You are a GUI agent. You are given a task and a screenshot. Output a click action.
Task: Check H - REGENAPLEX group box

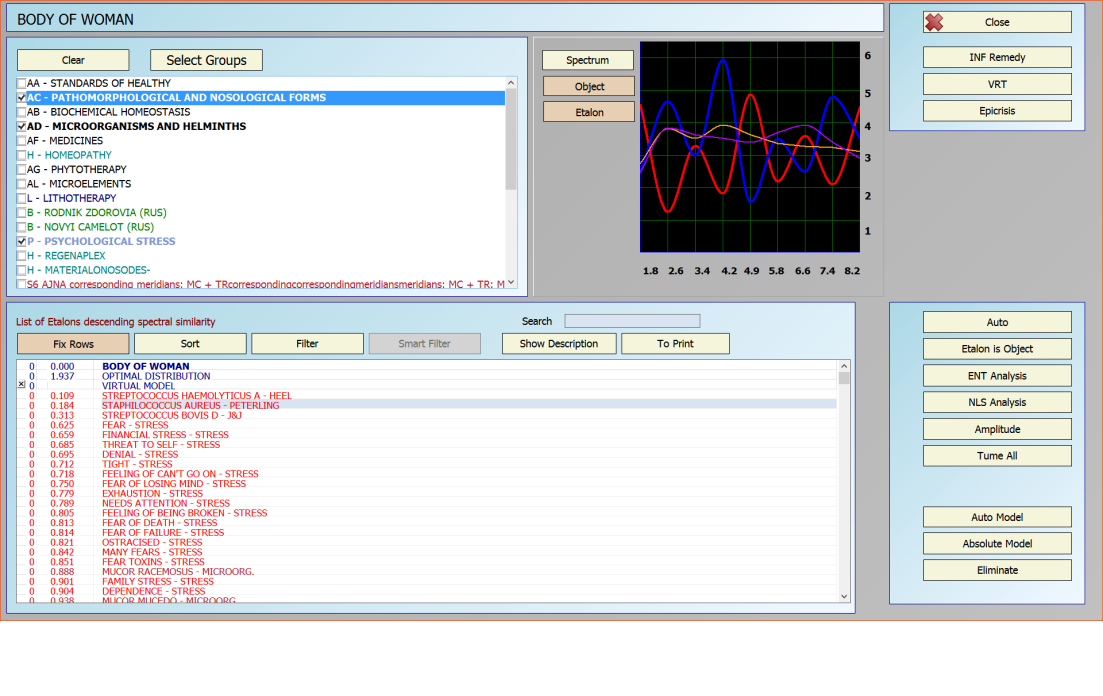point(22,255)
